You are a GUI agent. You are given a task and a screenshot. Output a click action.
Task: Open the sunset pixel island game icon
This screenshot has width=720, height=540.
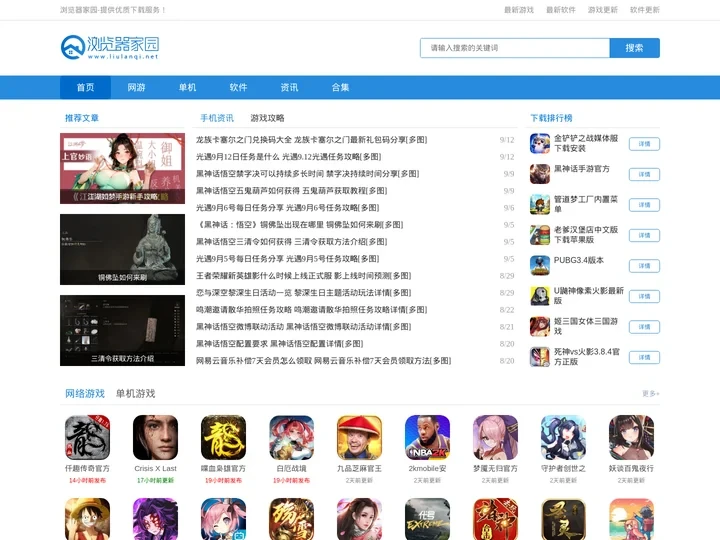pyautogui.click(x=631, y=519)
